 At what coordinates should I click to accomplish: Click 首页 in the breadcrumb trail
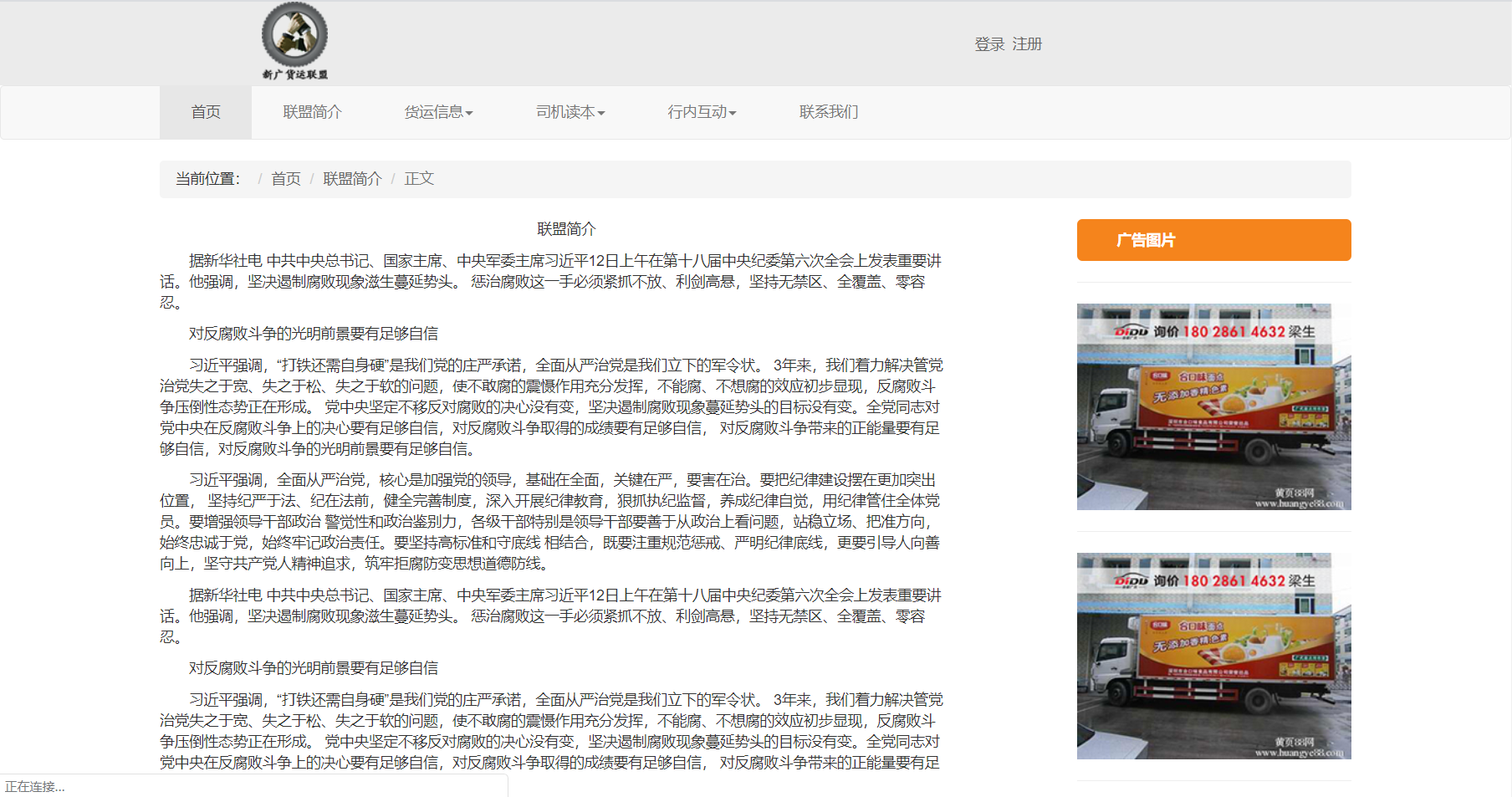pos(286,179)
